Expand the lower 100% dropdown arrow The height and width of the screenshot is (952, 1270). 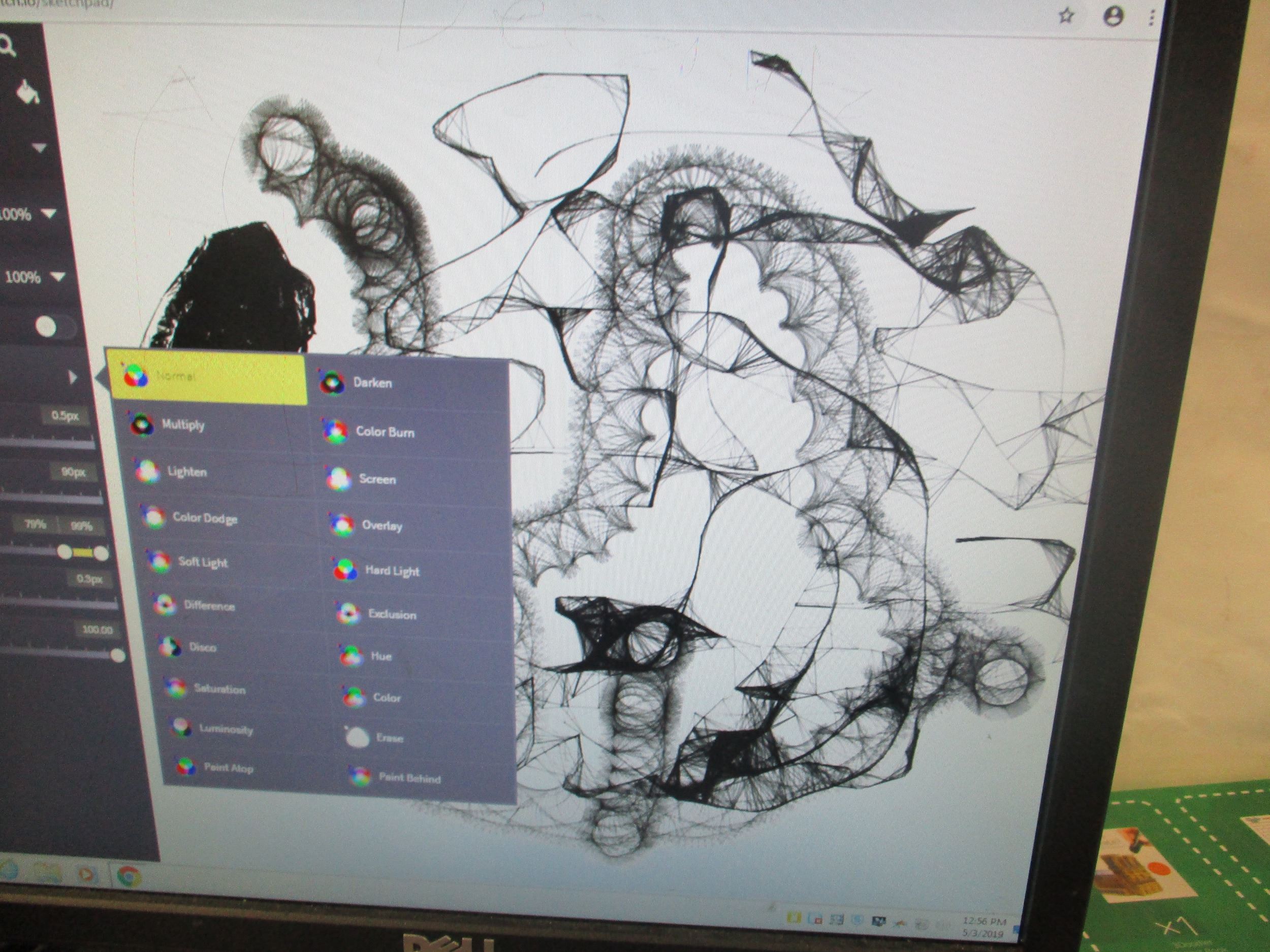point(57,277)
